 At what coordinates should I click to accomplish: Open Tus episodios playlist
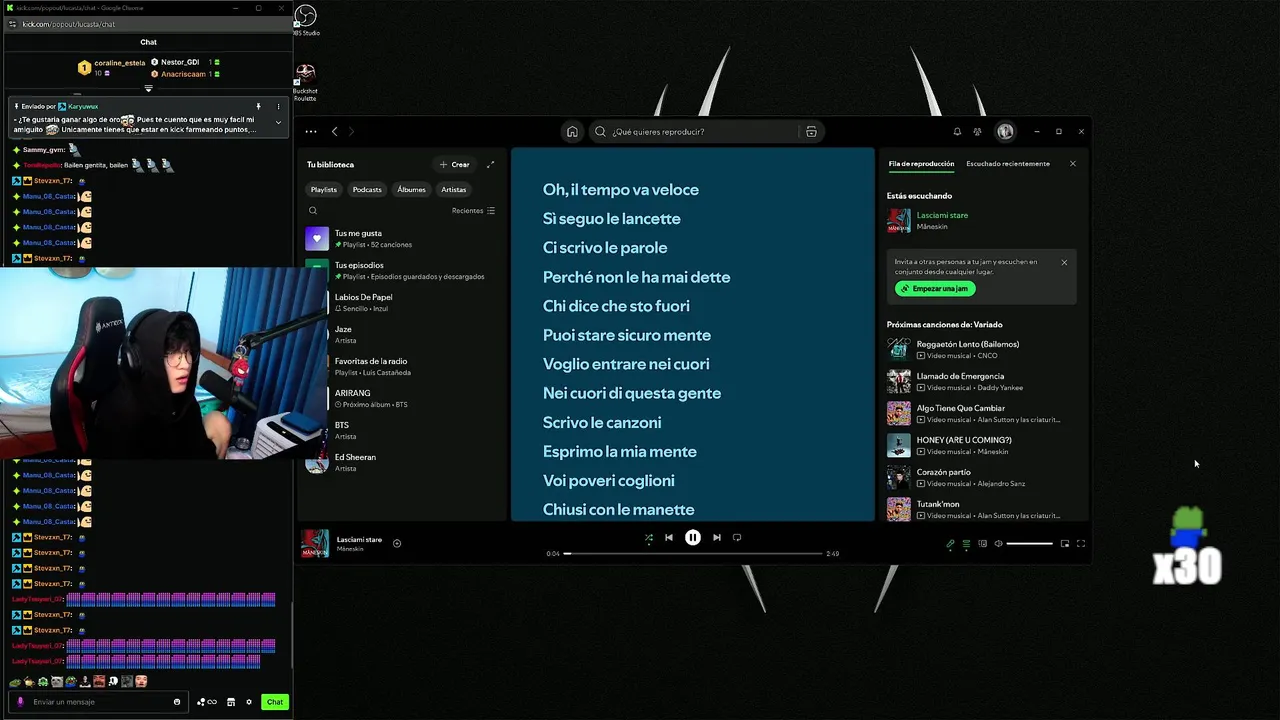(404, 270)
